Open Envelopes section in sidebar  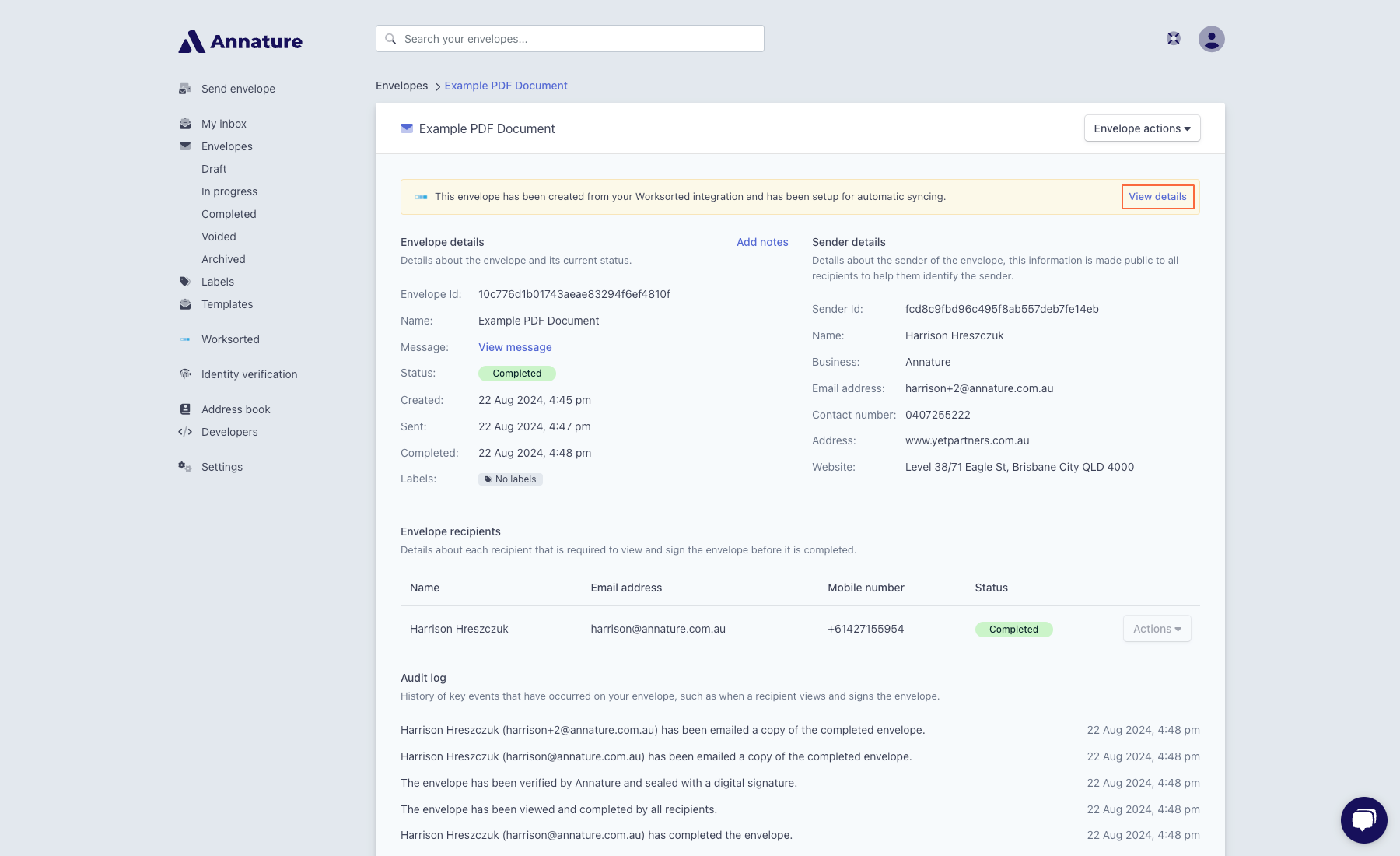(x=227, y=146)
